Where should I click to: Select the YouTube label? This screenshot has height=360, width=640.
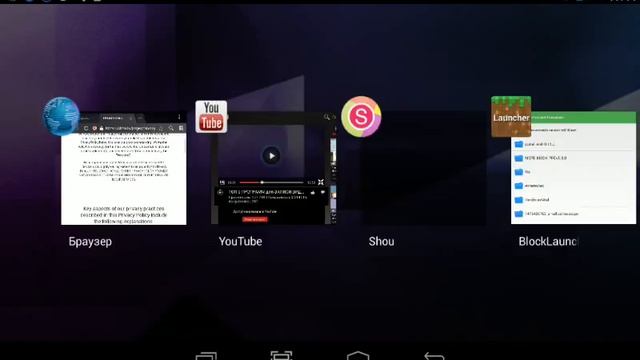coord(240,242)
